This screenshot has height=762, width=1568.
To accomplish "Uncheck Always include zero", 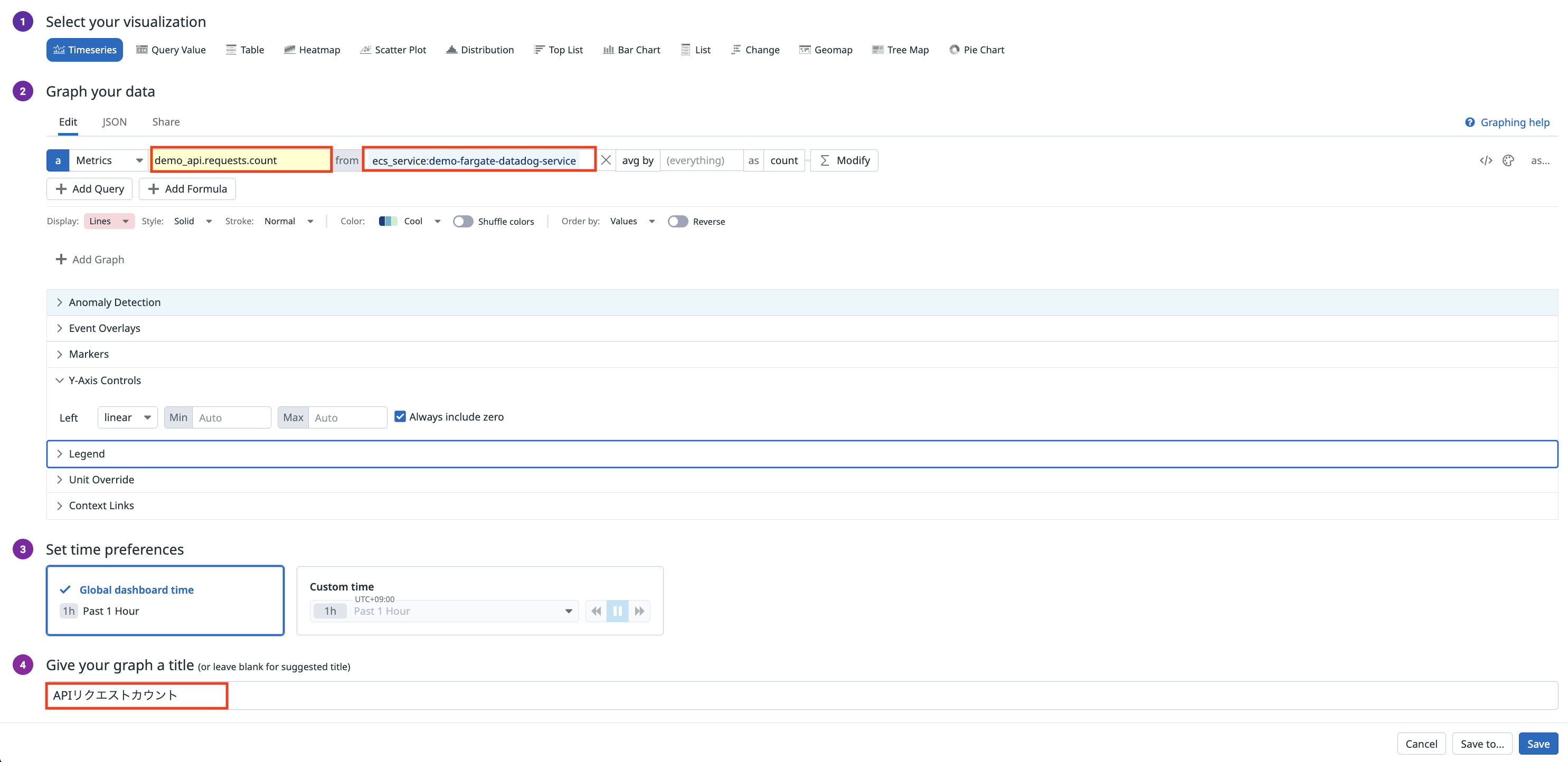I will 400,417.
